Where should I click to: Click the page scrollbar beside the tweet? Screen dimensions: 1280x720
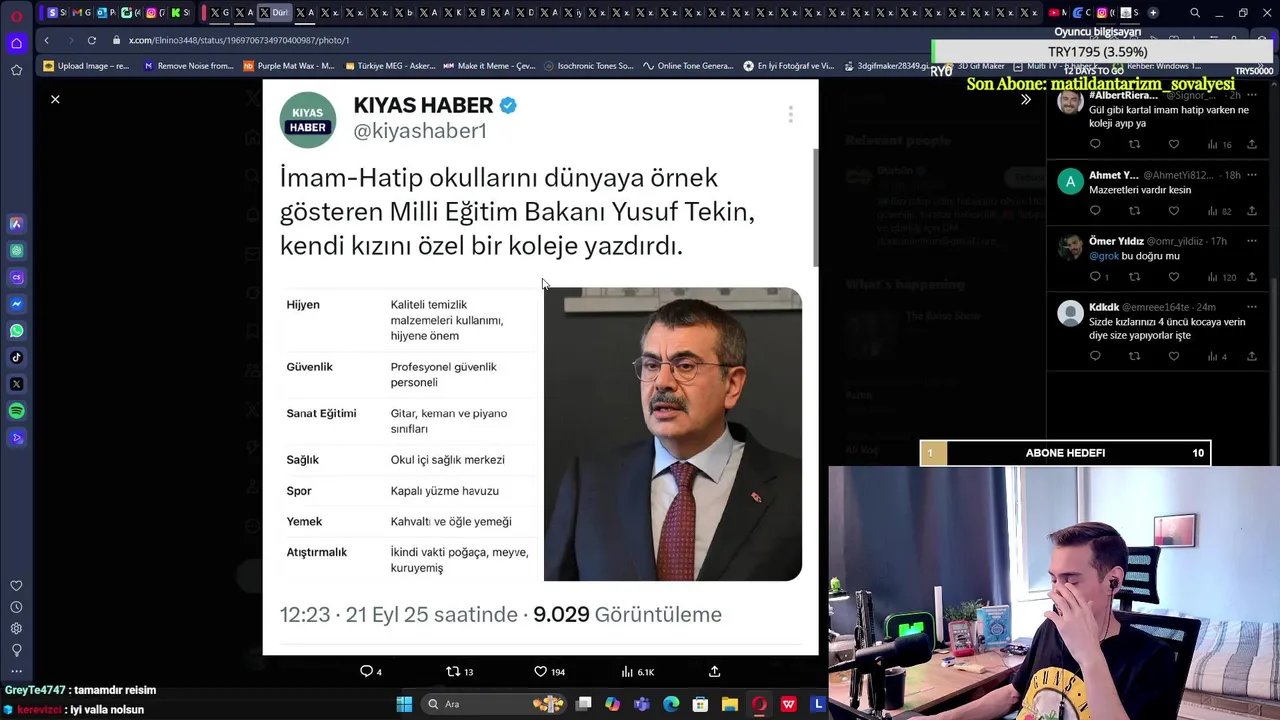tap(816, 208)
